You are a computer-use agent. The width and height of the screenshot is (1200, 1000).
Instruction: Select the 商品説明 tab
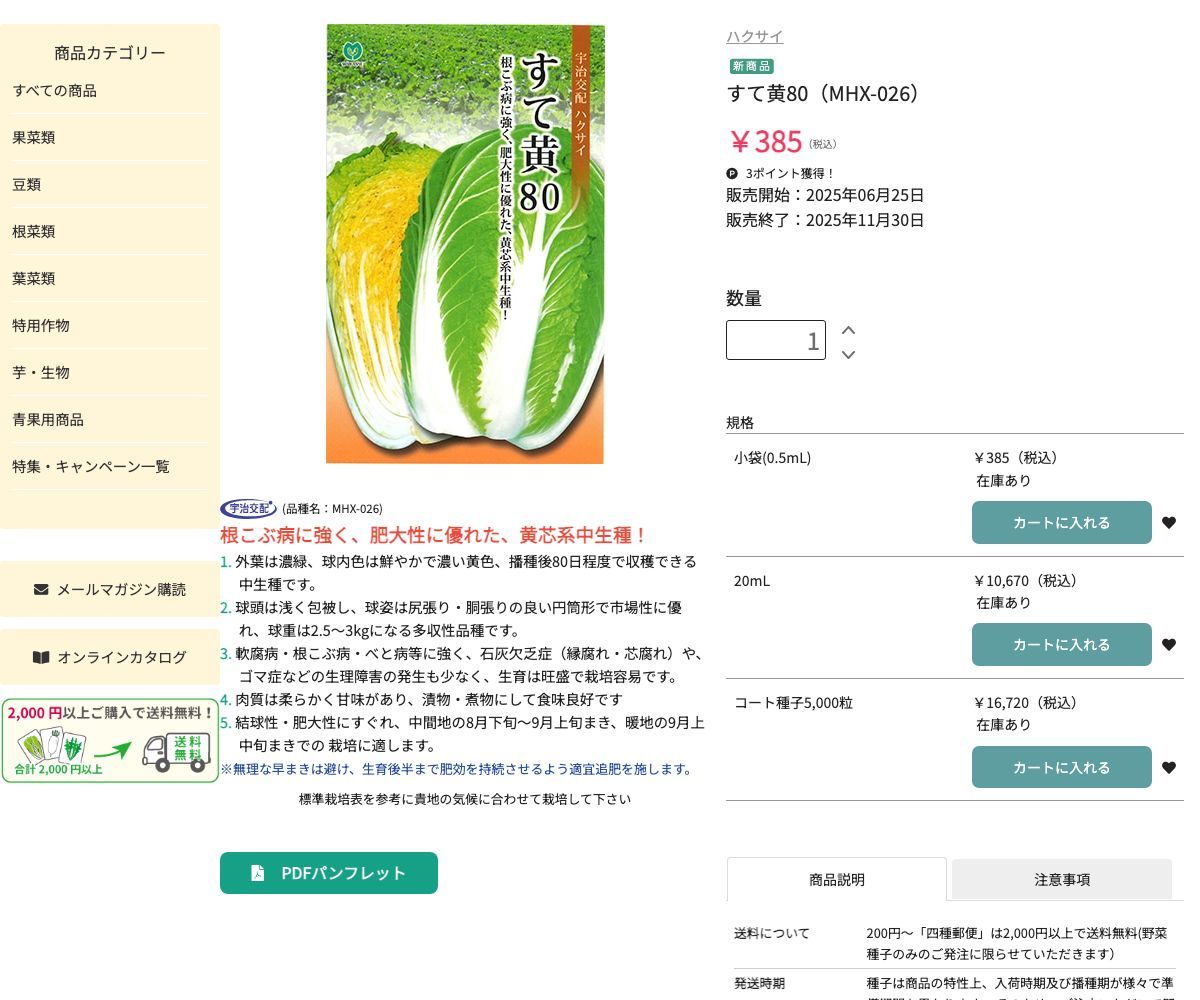pyautogui.click(x=836, y=880)
